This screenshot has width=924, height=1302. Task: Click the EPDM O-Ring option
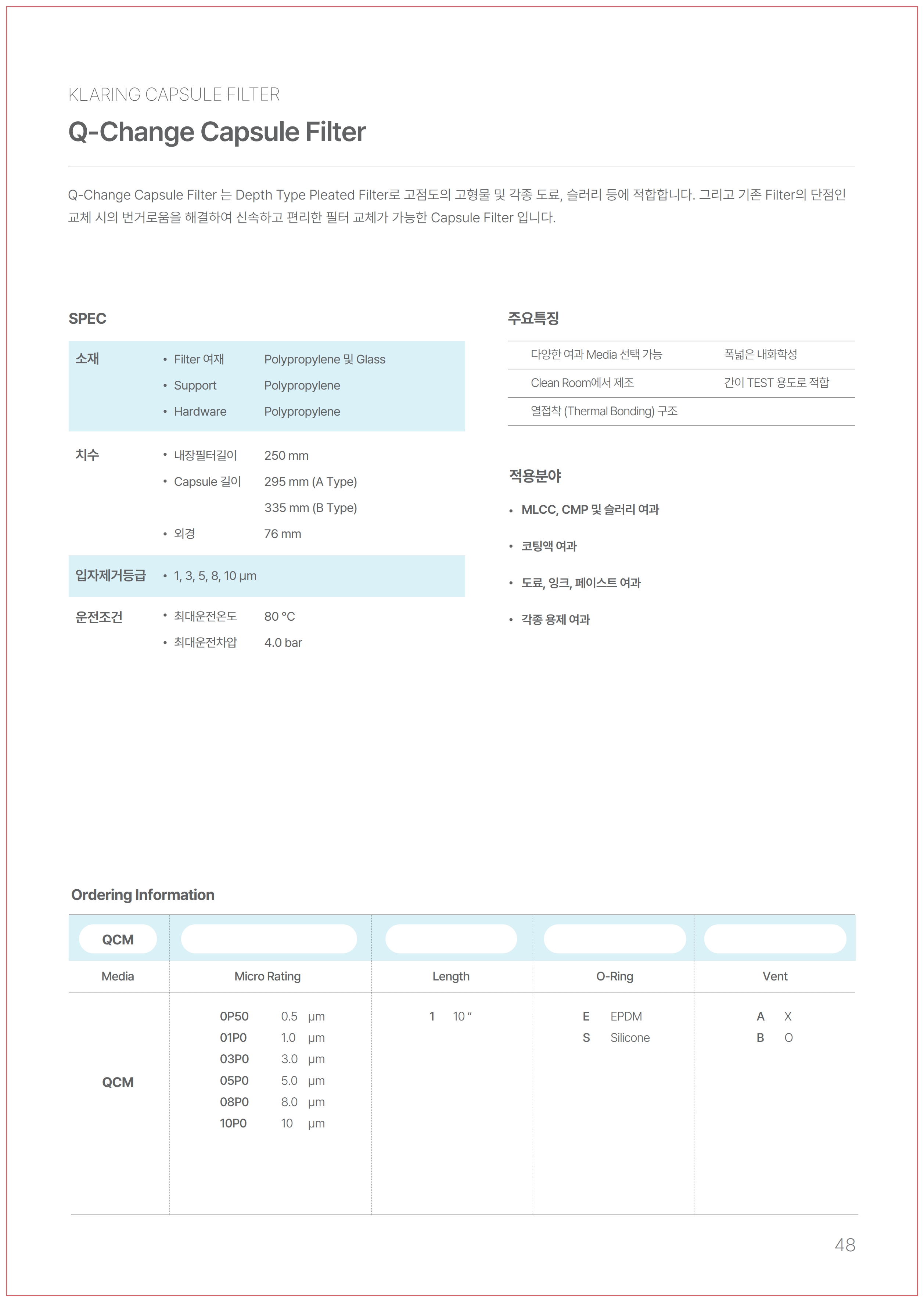pyautogui.click(x=626, y=1016)
